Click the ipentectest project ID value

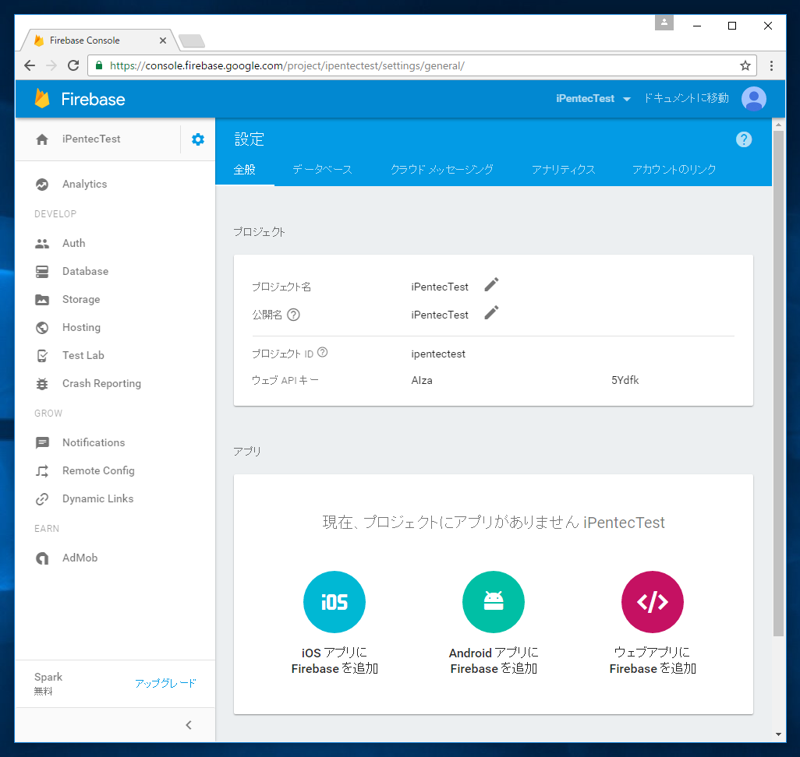438,354
